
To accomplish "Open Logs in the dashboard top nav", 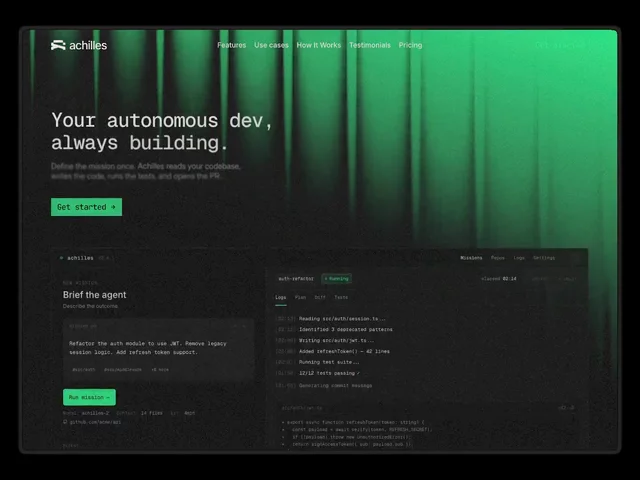I will tap(519, 258).
